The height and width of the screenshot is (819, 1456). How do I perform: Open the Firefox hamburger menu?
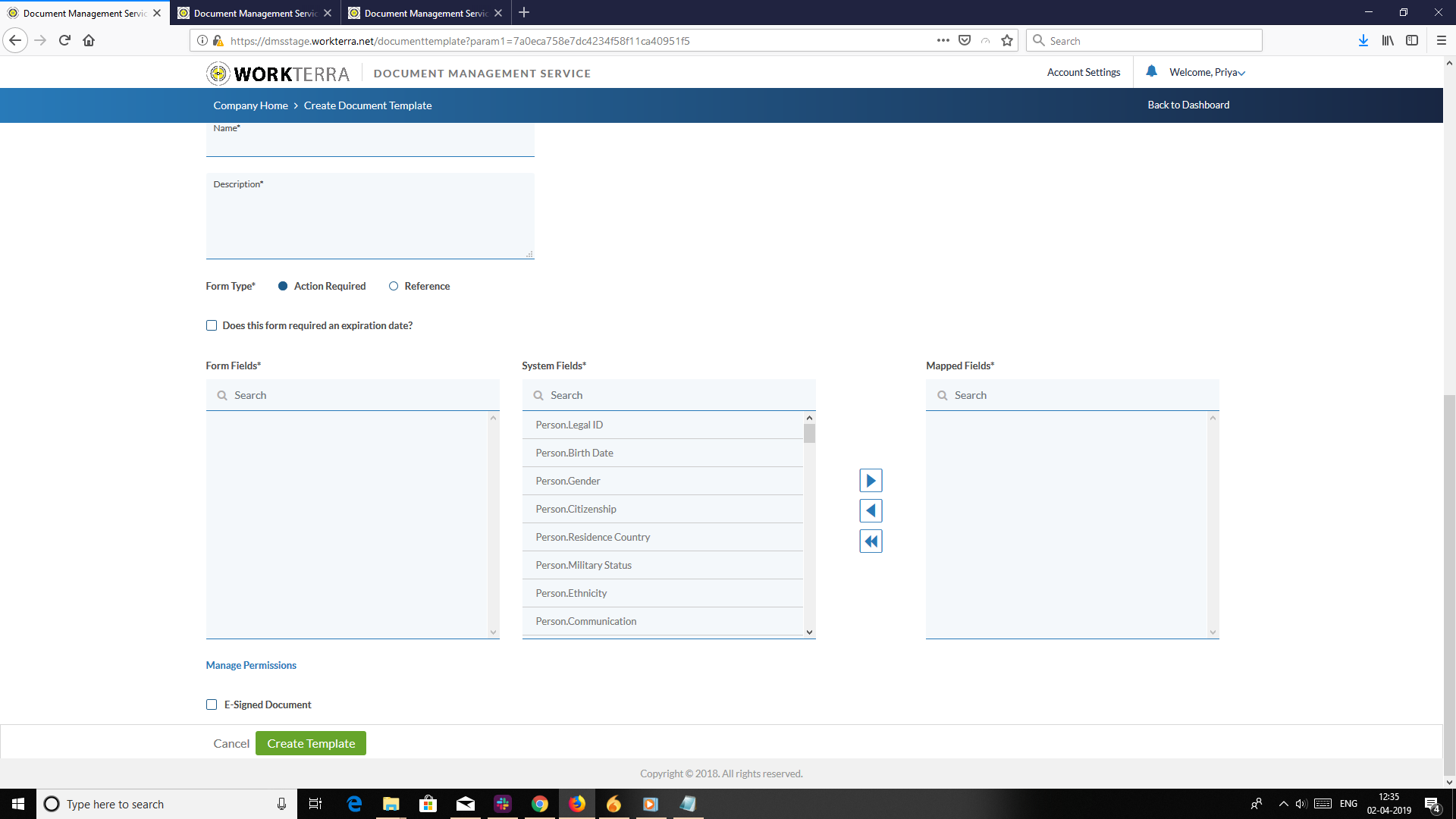click(x=1441, y=40)
